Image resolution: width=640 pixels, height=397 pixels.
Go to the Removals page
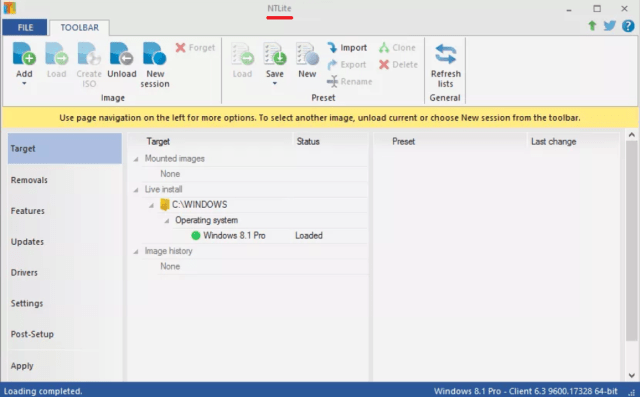click(64, 180)
